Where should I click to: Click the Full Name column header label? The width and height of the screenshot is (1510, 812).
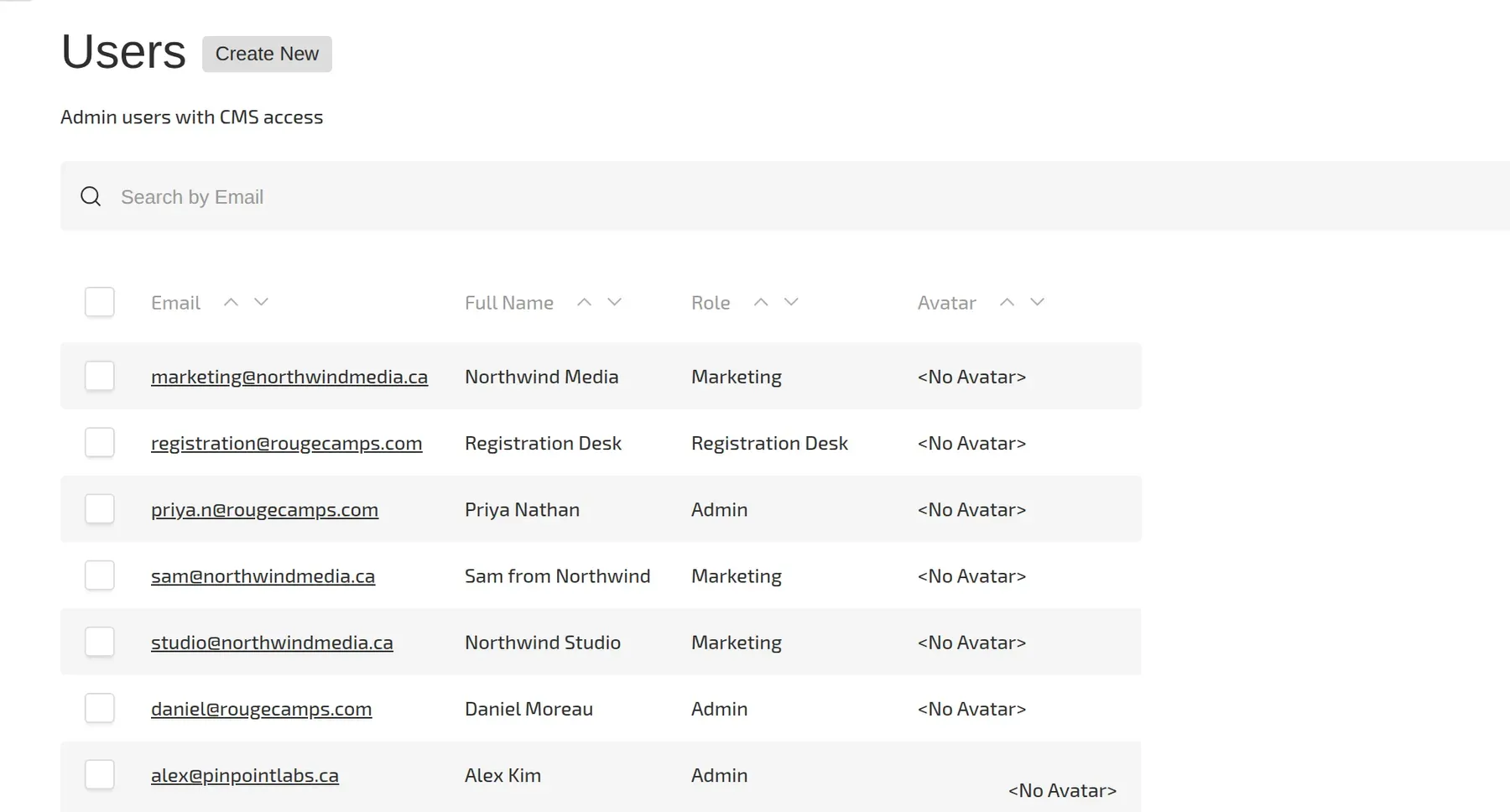pos(509,303)
